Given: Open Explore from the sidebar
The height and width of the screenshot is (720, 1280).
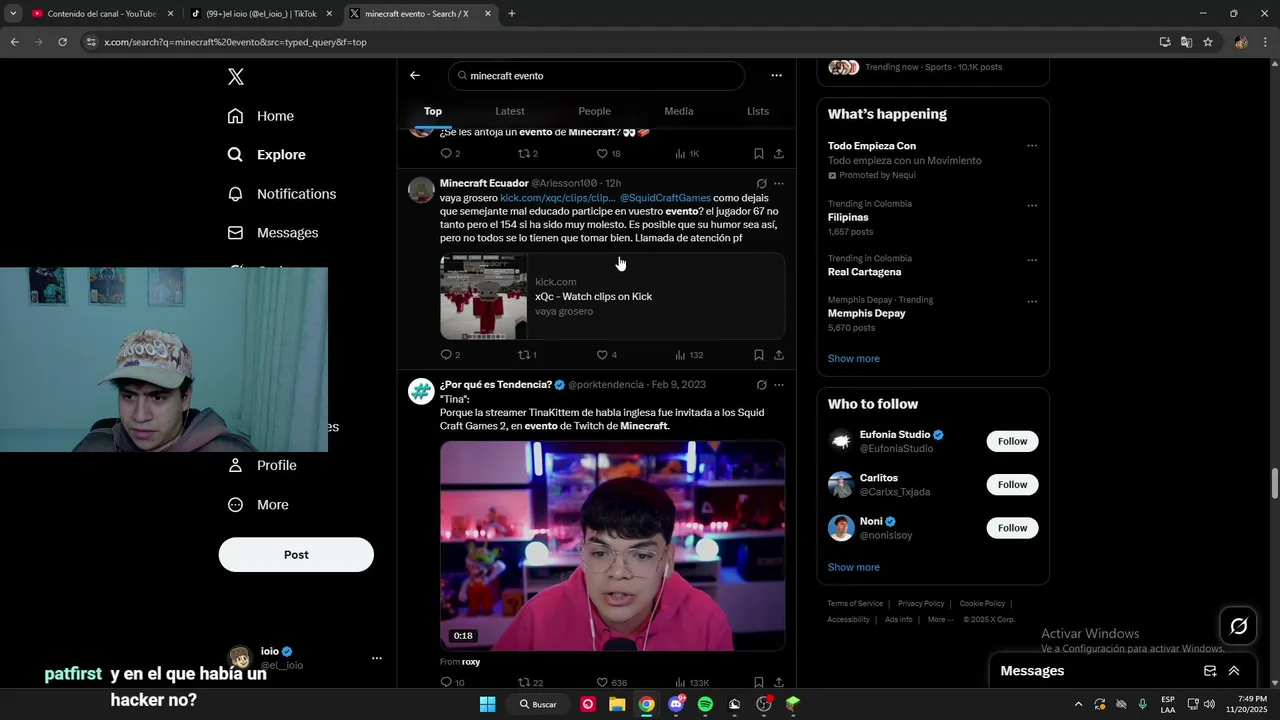Looking at the screenshot, I should click(266, 155).
